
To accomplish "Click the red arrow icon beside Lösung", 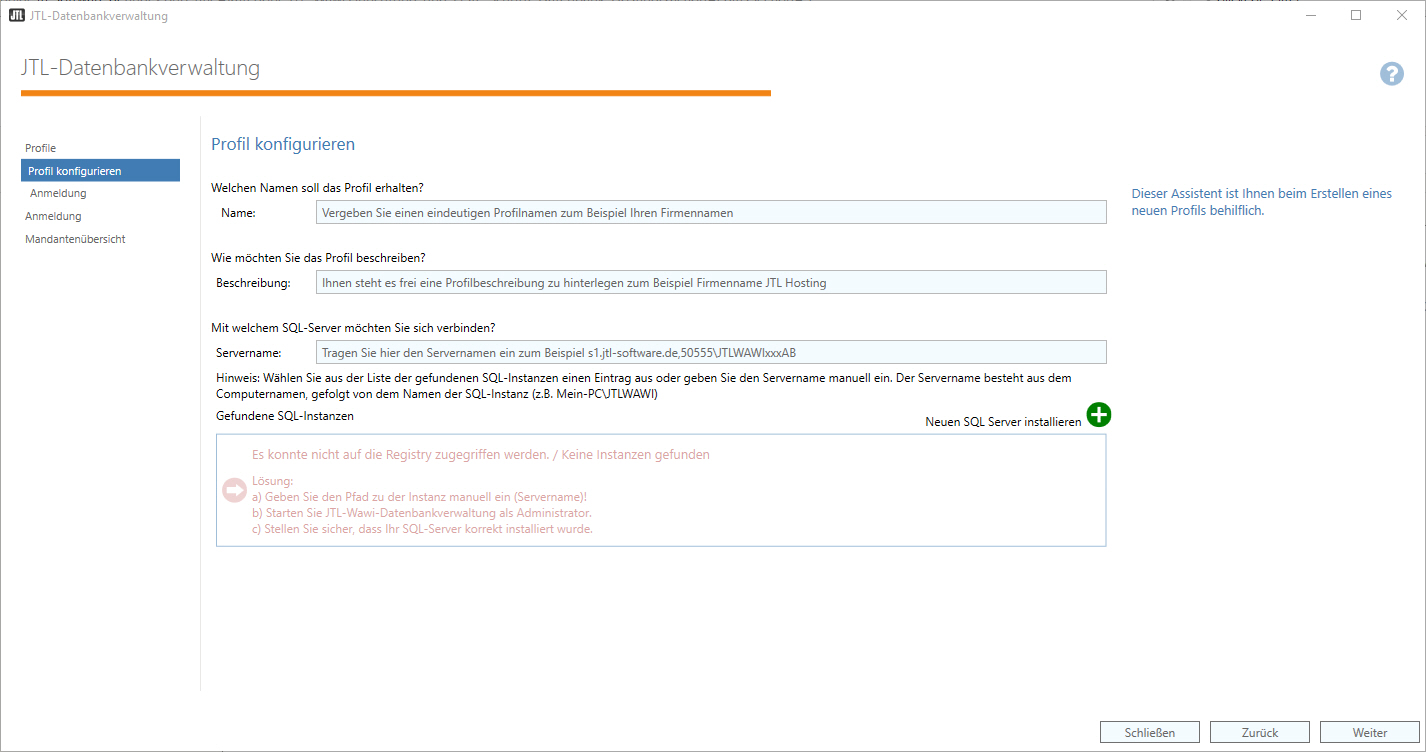I will pyautogui.click(x=234, y=490).
